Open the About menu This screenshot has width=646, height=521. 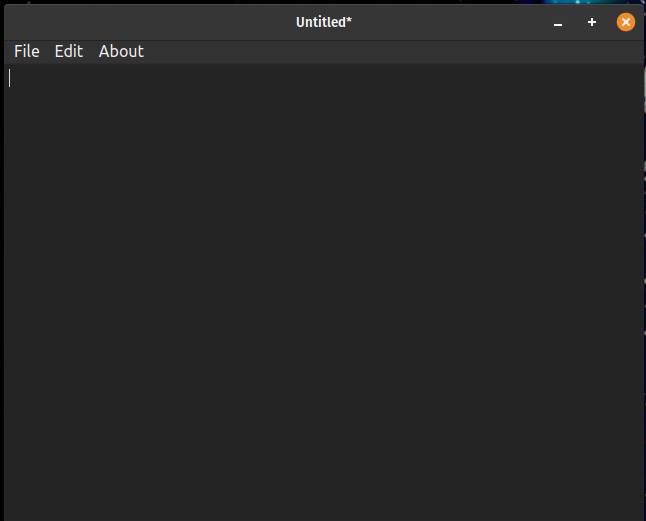point(121,51)
